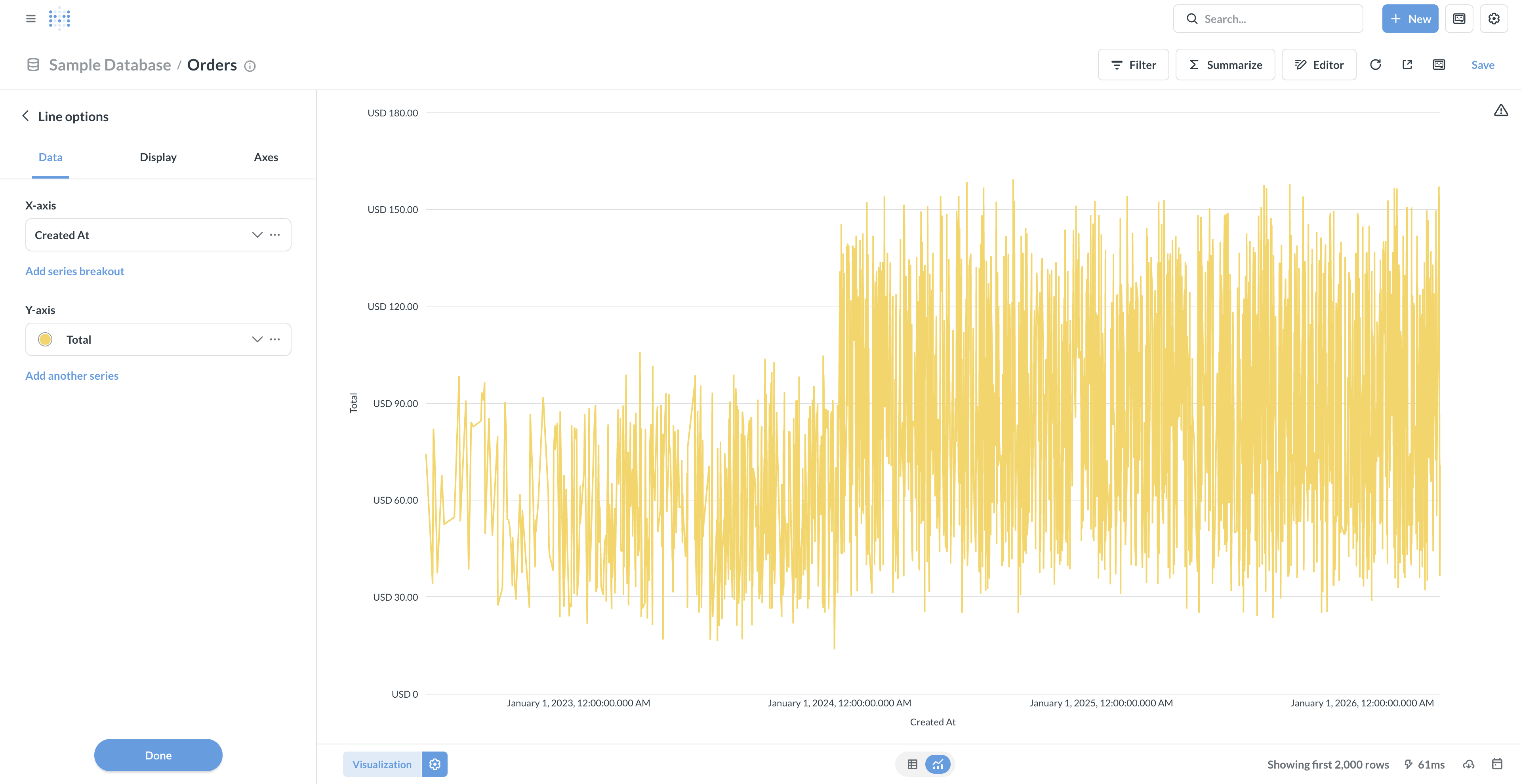
Task: Collapse Line options with the back chevron
Action: (x=25, y=116)
